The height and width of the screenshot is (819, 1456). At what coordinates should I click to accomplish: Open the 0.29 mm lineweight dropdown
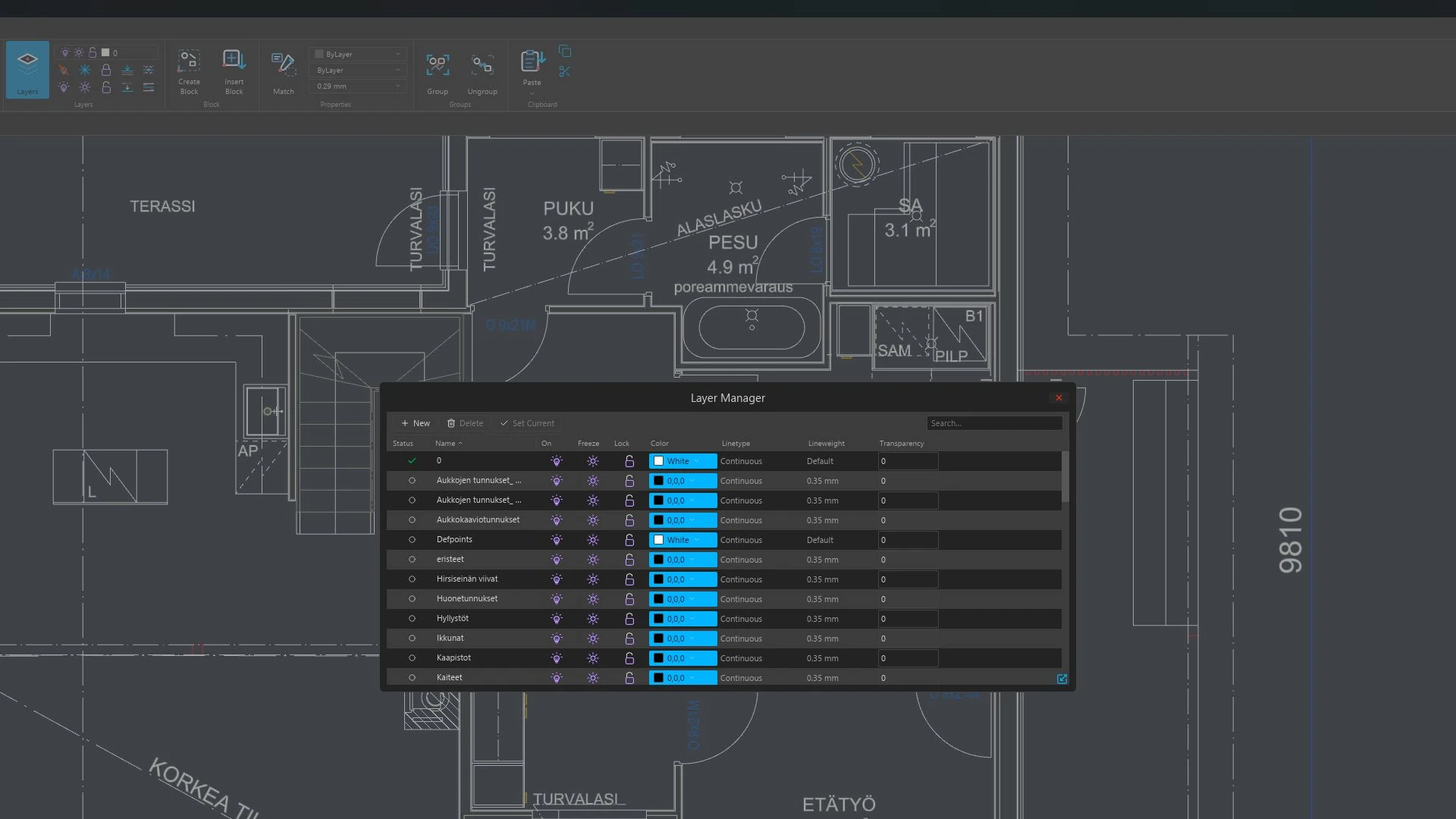point(358,86)
